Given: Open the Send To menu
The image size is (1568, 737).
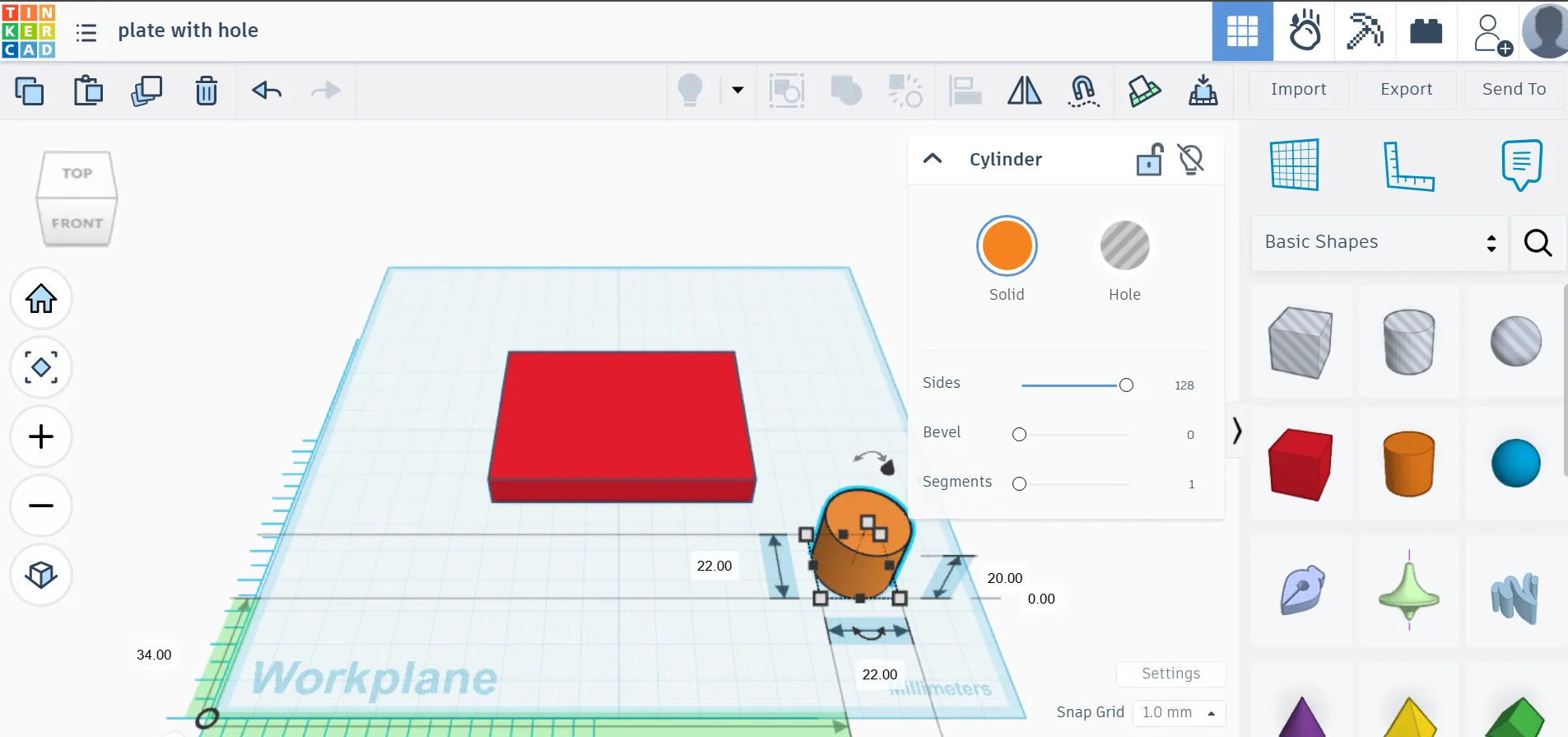Looking at the screenshot, I should [1514, 89].
